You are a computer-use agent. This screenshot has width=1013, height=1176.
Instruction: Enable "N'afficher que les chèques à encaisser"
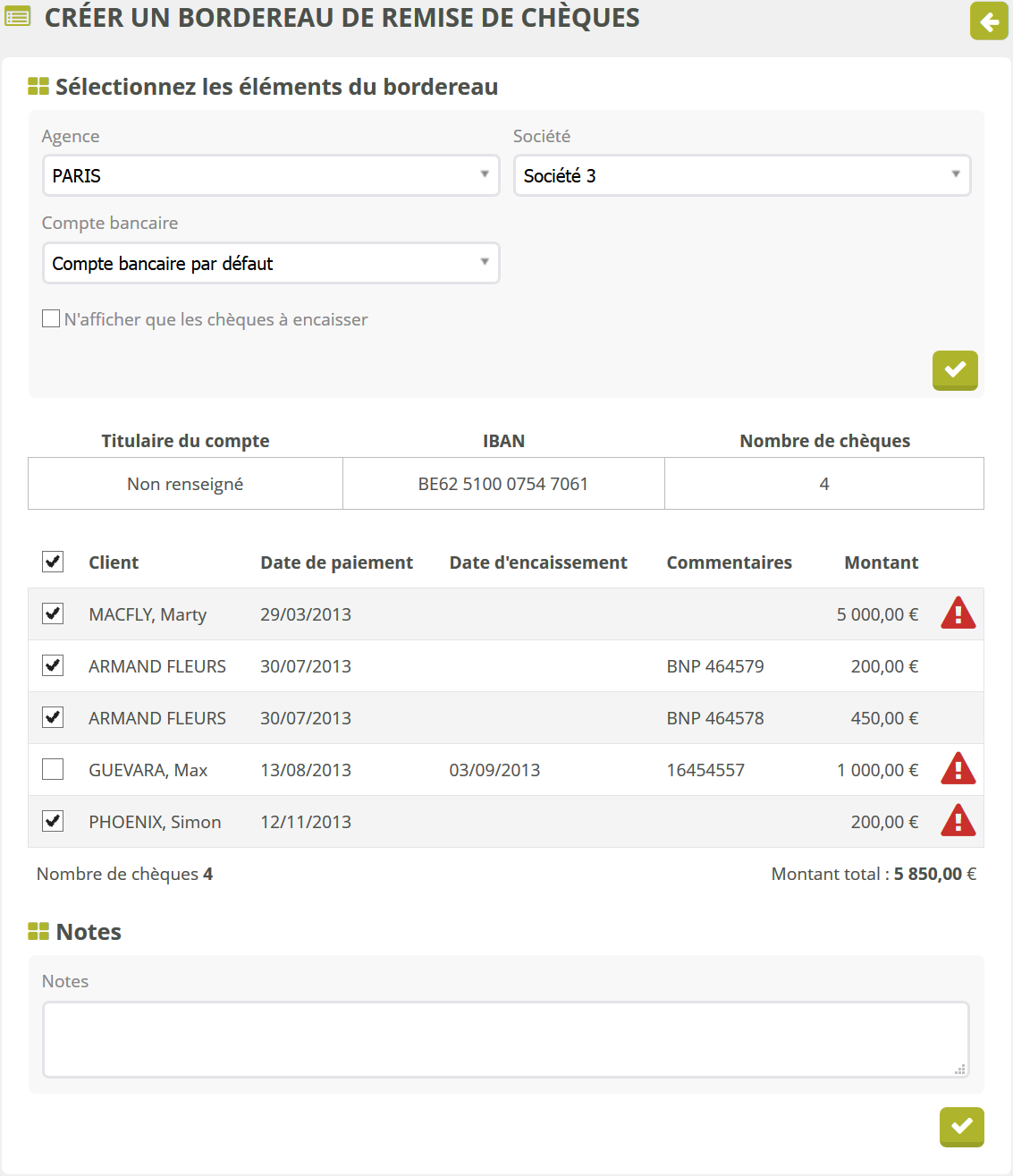(x=52, y=318)
